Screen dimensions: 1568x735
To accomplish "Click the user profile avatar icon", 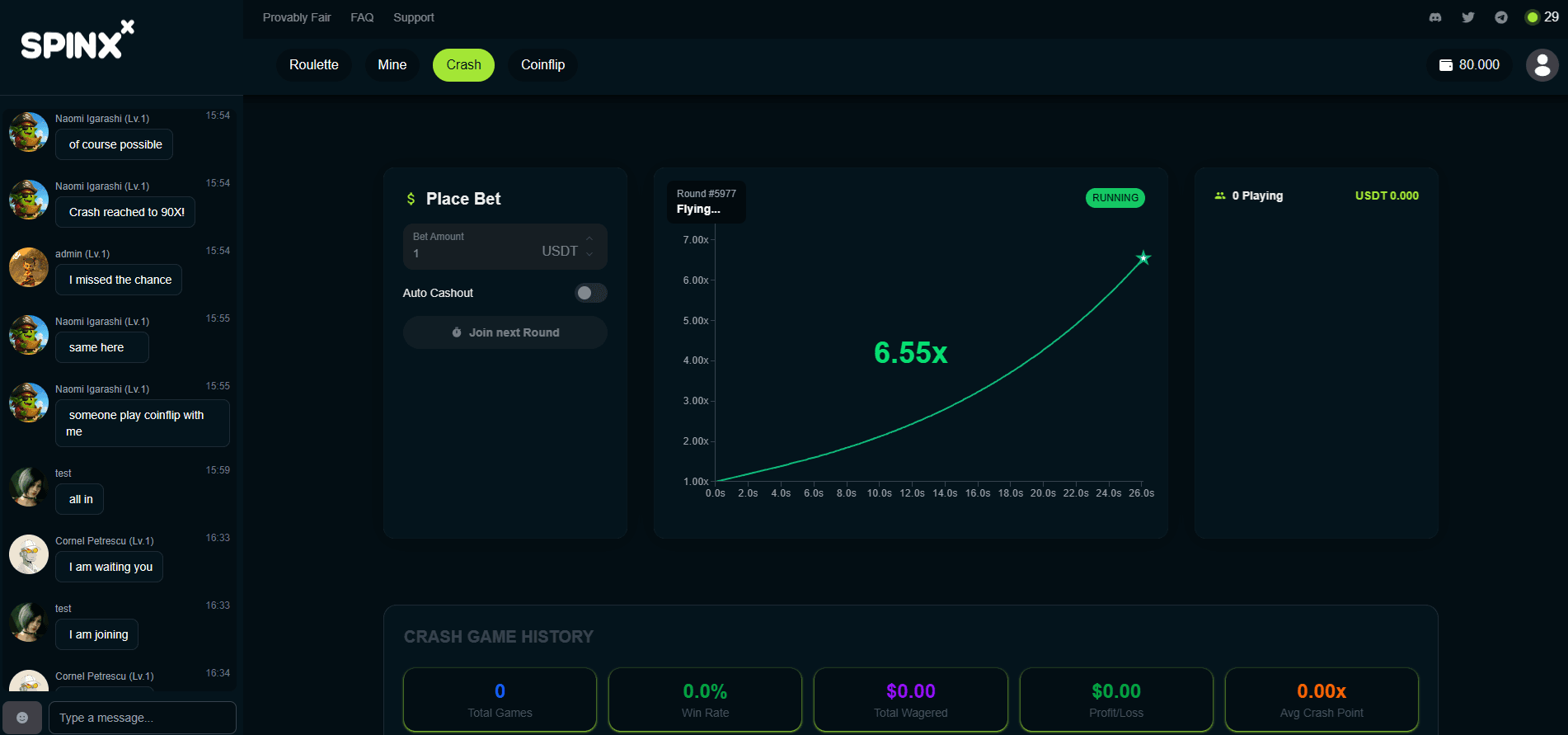I will pyautogui.click(x=1542, y=65).
